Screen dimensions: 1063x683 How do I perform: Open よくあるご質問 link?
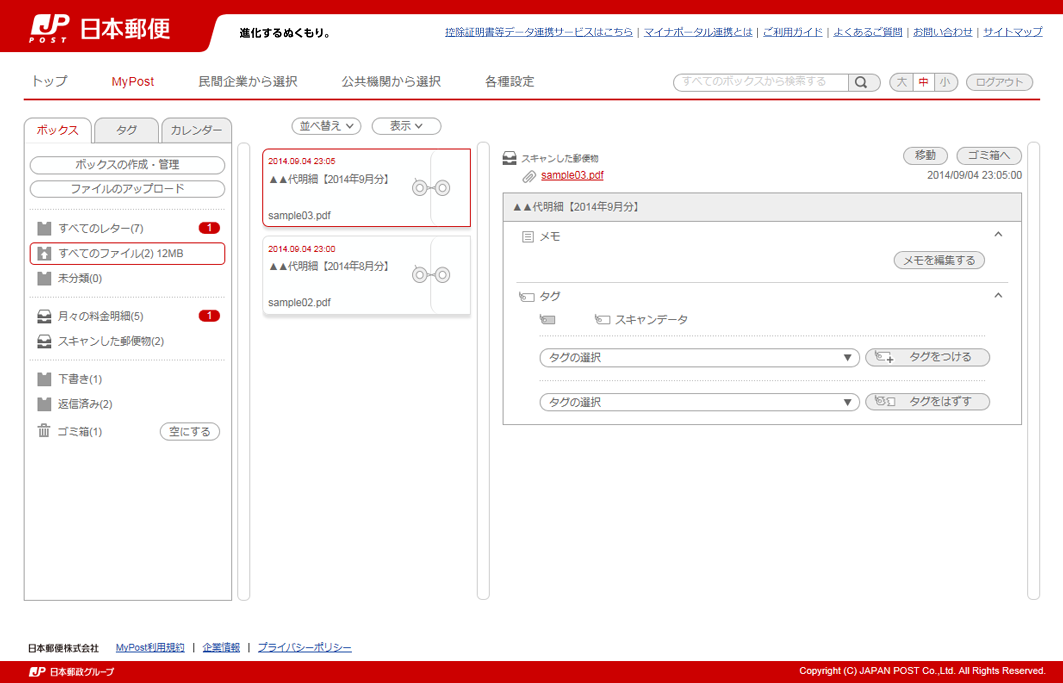tap(868, 32)
